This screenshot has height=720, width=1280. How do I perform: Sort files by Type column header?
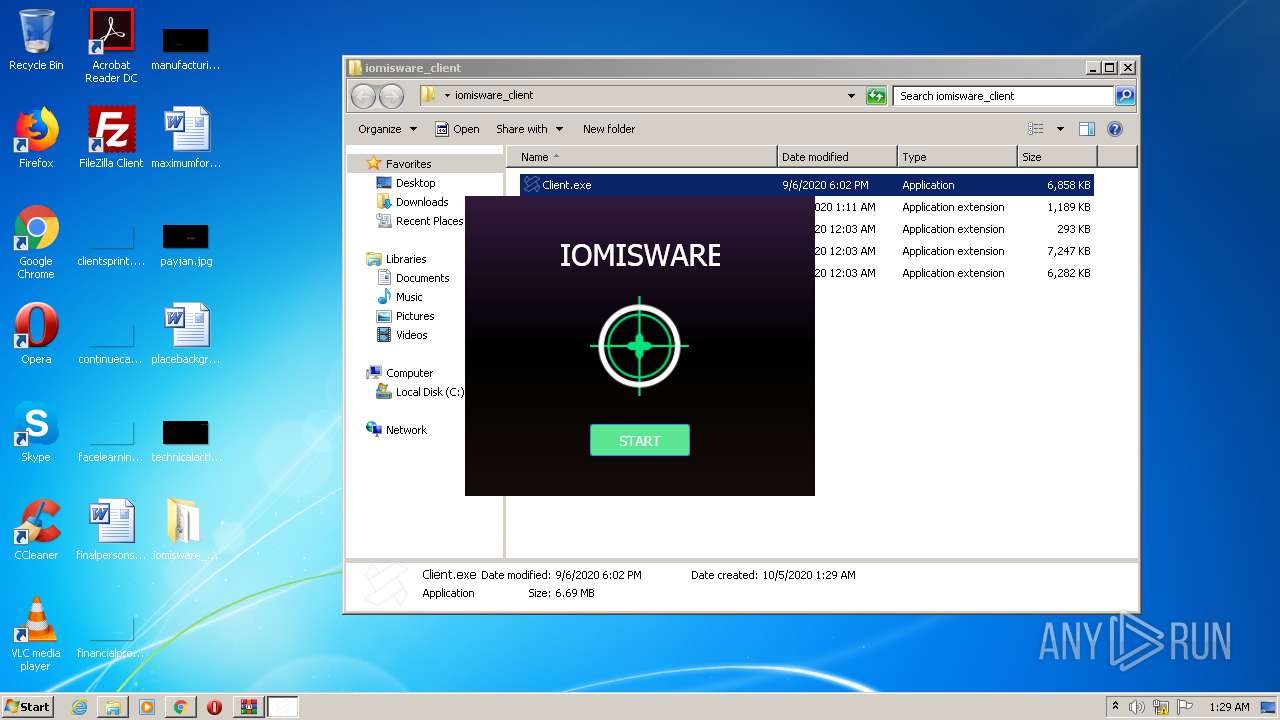[x=957, y=157]
